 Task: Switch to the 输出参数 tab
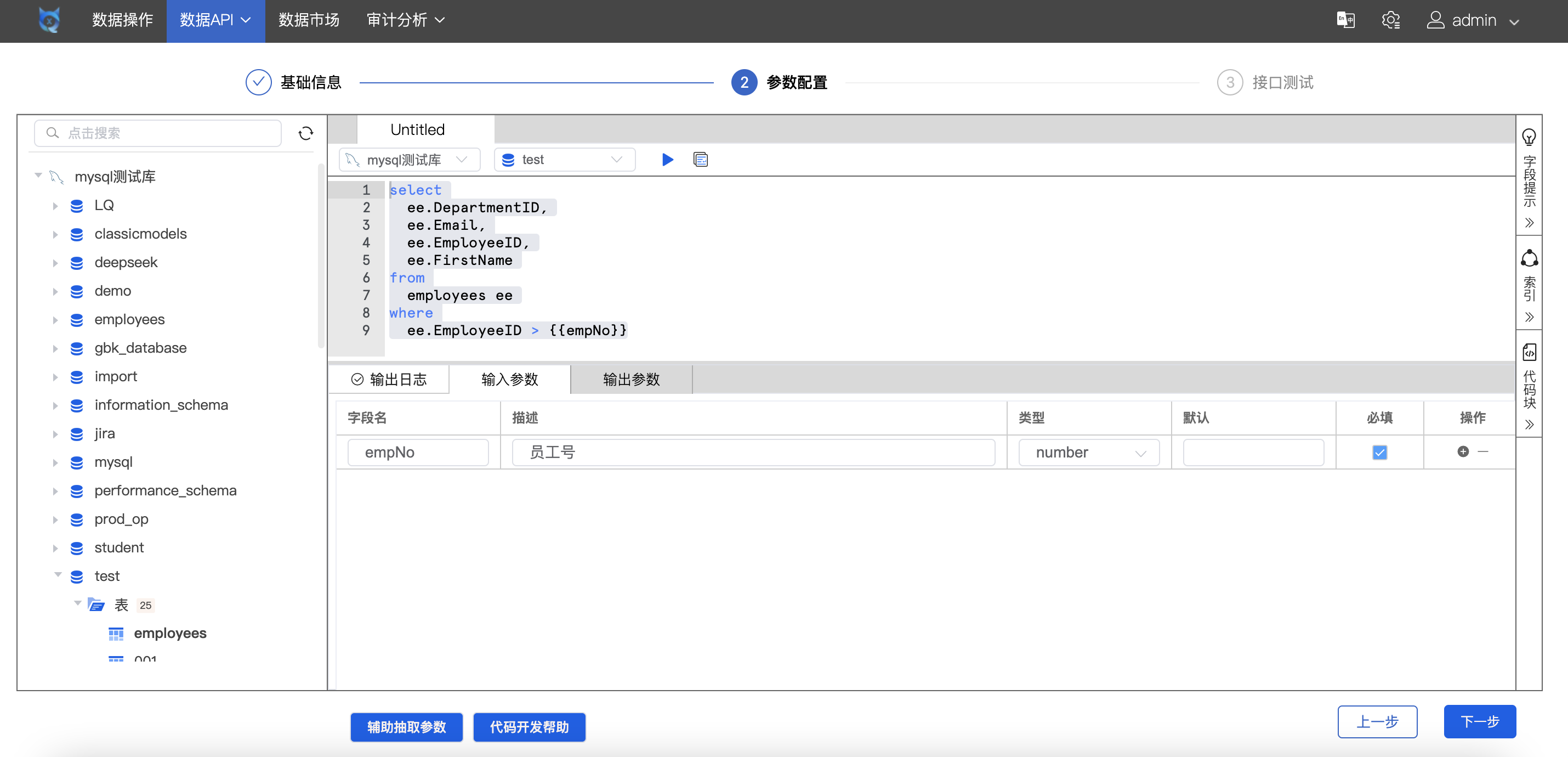[x=630, y=380]
